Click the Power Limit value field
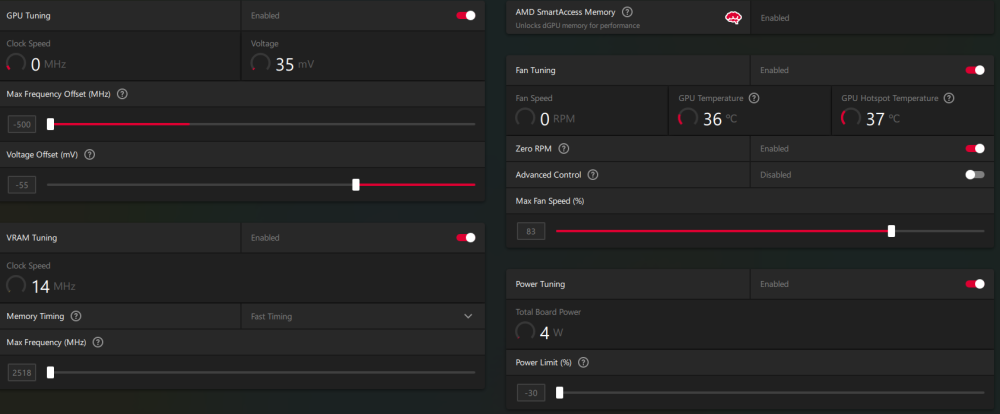1000x414 pixels. pyautogui.click(x=530, y=393)
